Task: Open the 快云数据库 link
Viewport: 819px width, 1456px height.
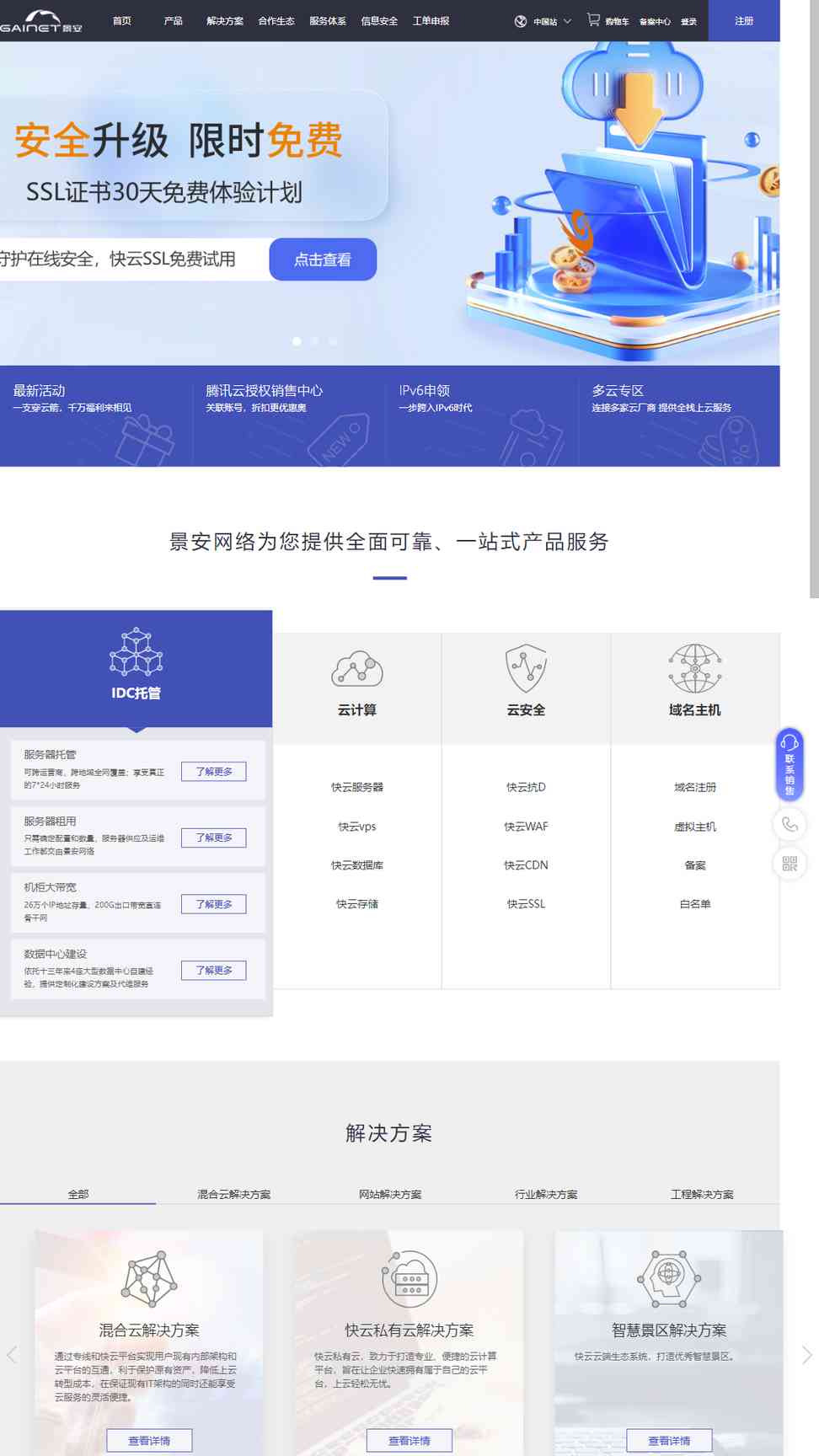Action: pos(357,865)
